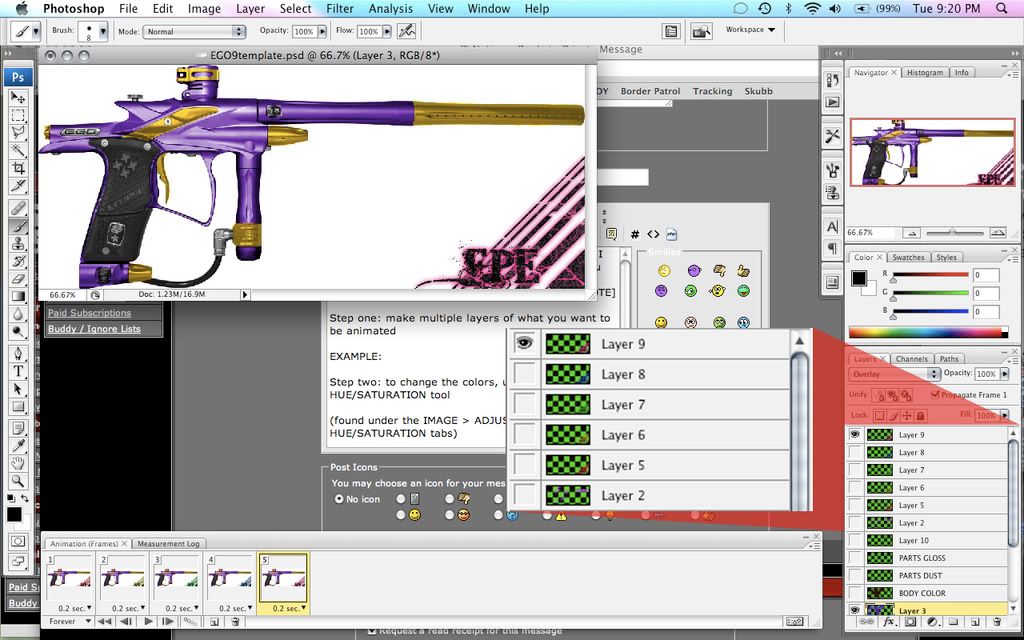Click the Lock all icon in Layers
Viewport: 1024px width, 640px height.
(920, 415)
